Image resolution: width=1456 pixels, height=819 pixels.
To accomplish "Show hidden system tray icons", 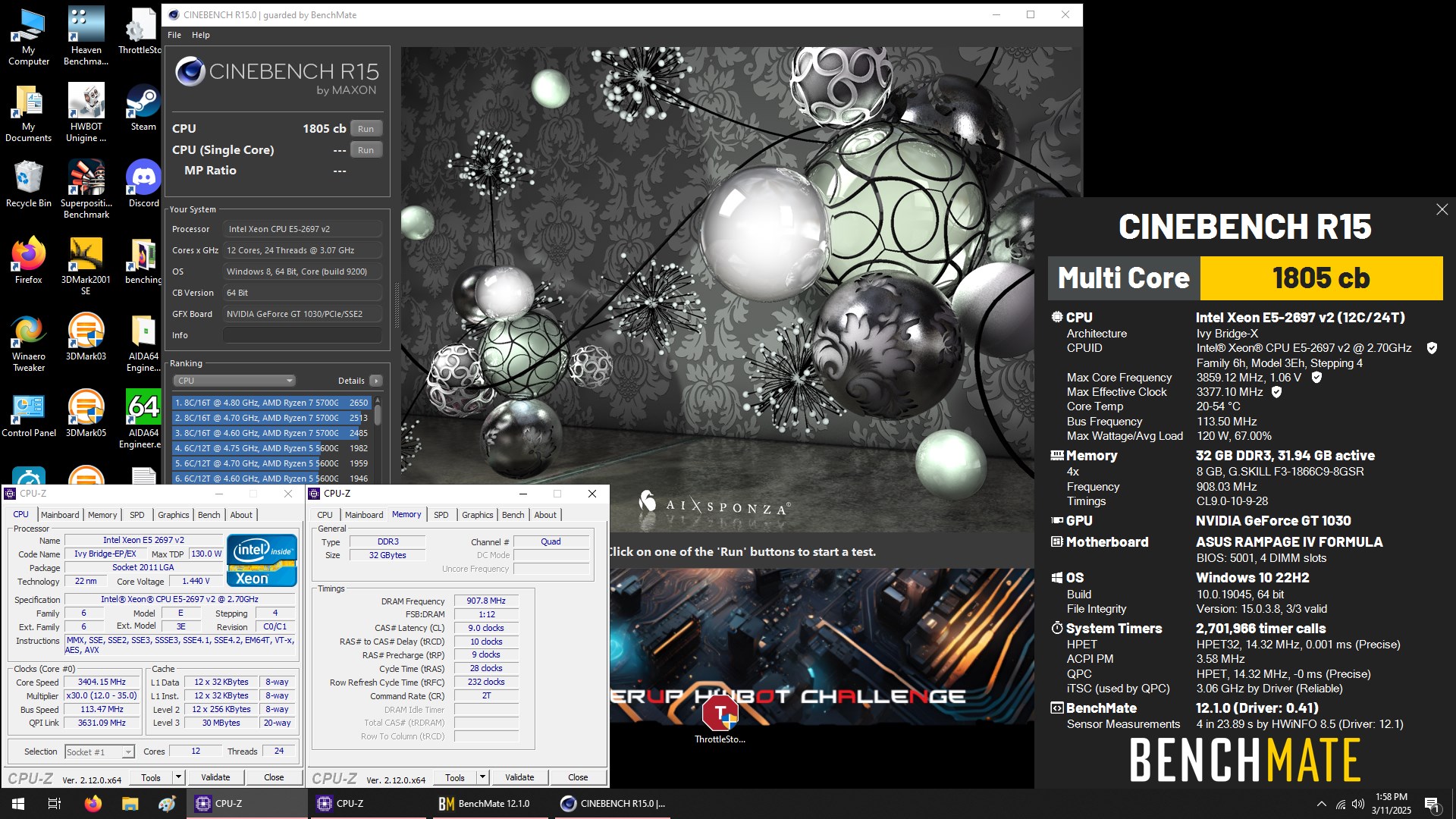I will pyautogui.click(x=1322, y=804).
